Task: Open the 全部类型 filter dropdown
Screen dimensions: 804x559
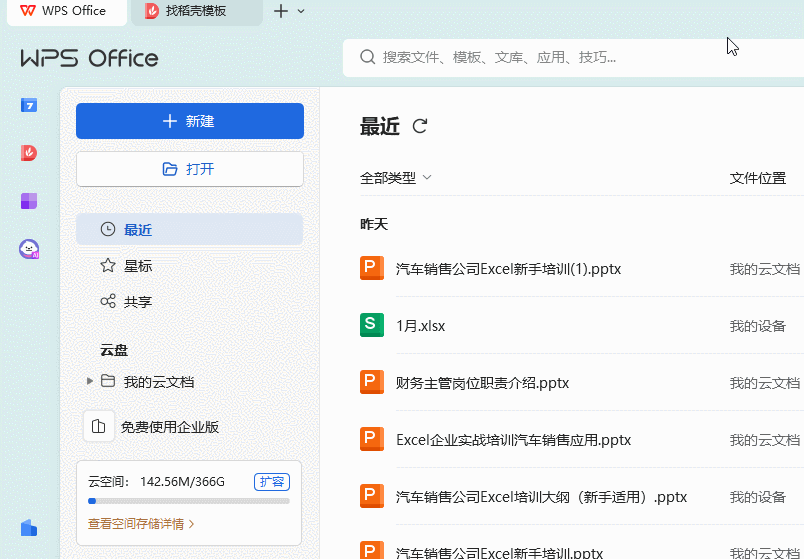Action: (396, 178)
